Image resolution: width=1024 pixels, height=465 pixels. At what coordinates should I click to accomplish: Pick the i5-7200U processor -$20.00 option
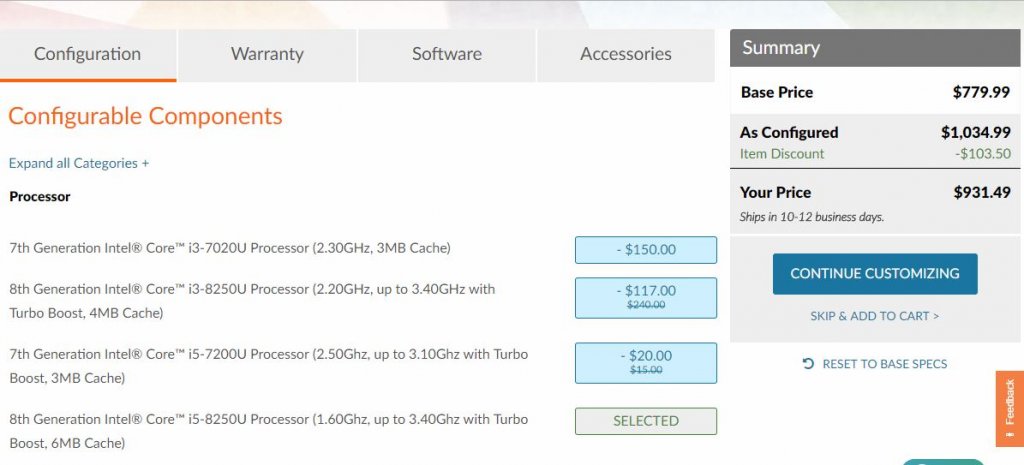coord(645,362)
